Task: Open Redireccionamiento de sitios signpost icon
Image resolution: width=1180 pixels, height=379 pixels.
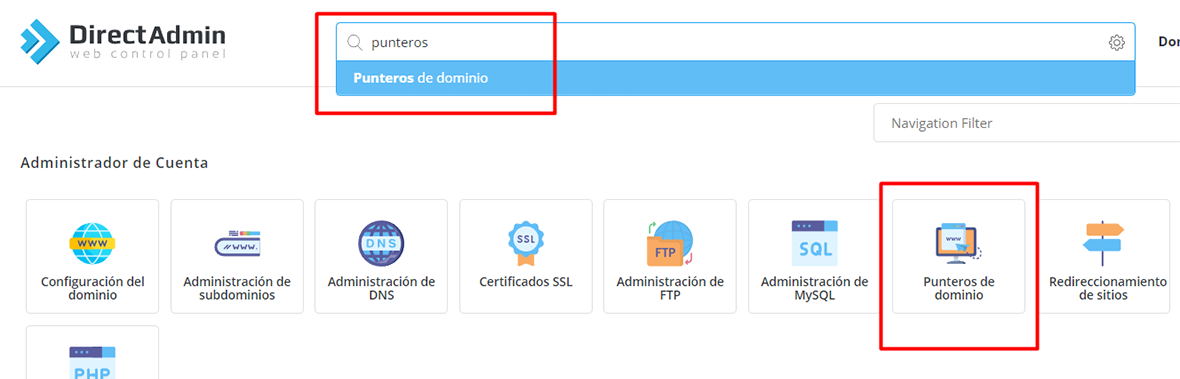Action: 1103,243
